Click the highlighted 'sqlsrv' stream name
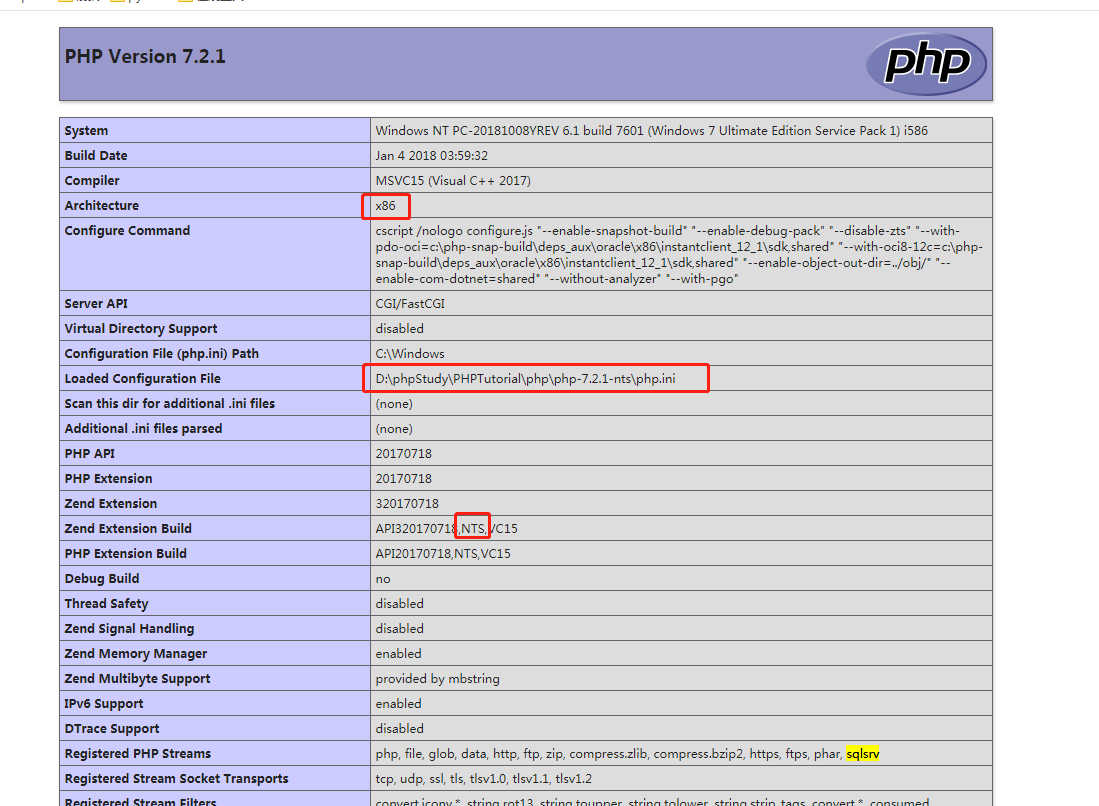The image size is (1099, 806). pos(863,753)
